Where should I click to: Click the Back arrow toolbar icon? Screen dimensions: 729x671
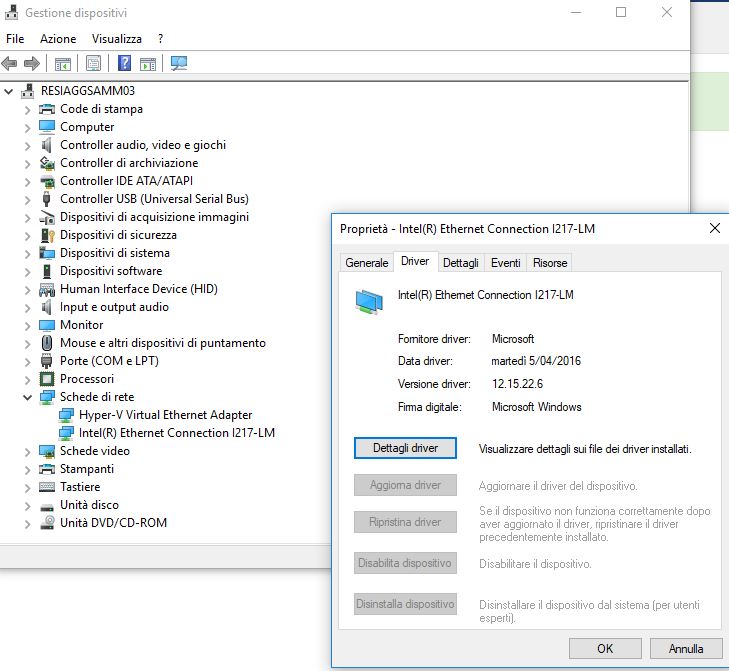9,63
